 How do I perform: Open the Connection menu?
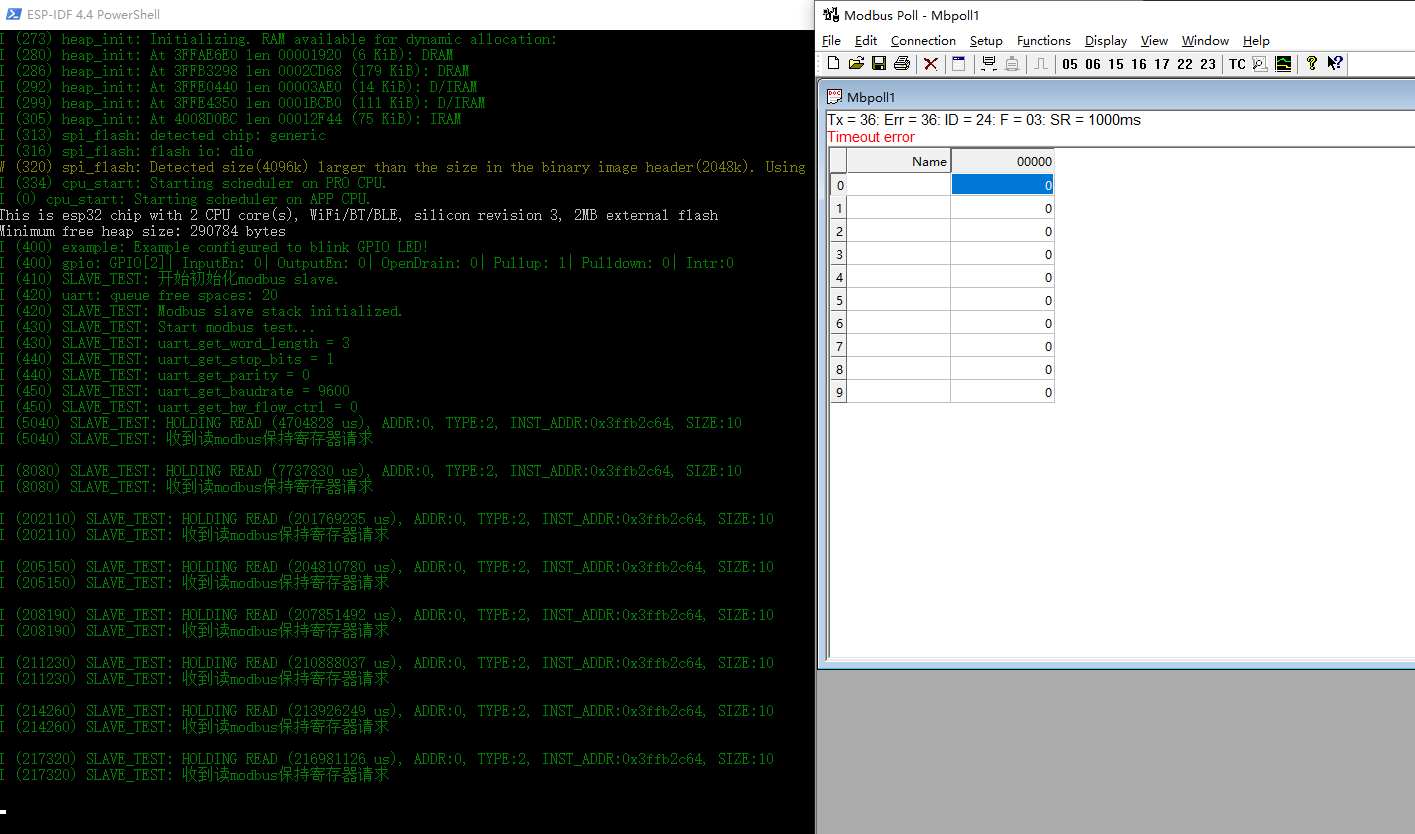(923, 41)
